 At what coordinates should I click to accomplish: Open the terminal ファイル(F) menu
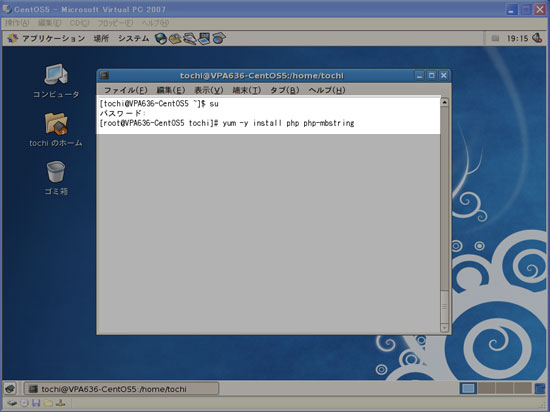pos(126,90)
